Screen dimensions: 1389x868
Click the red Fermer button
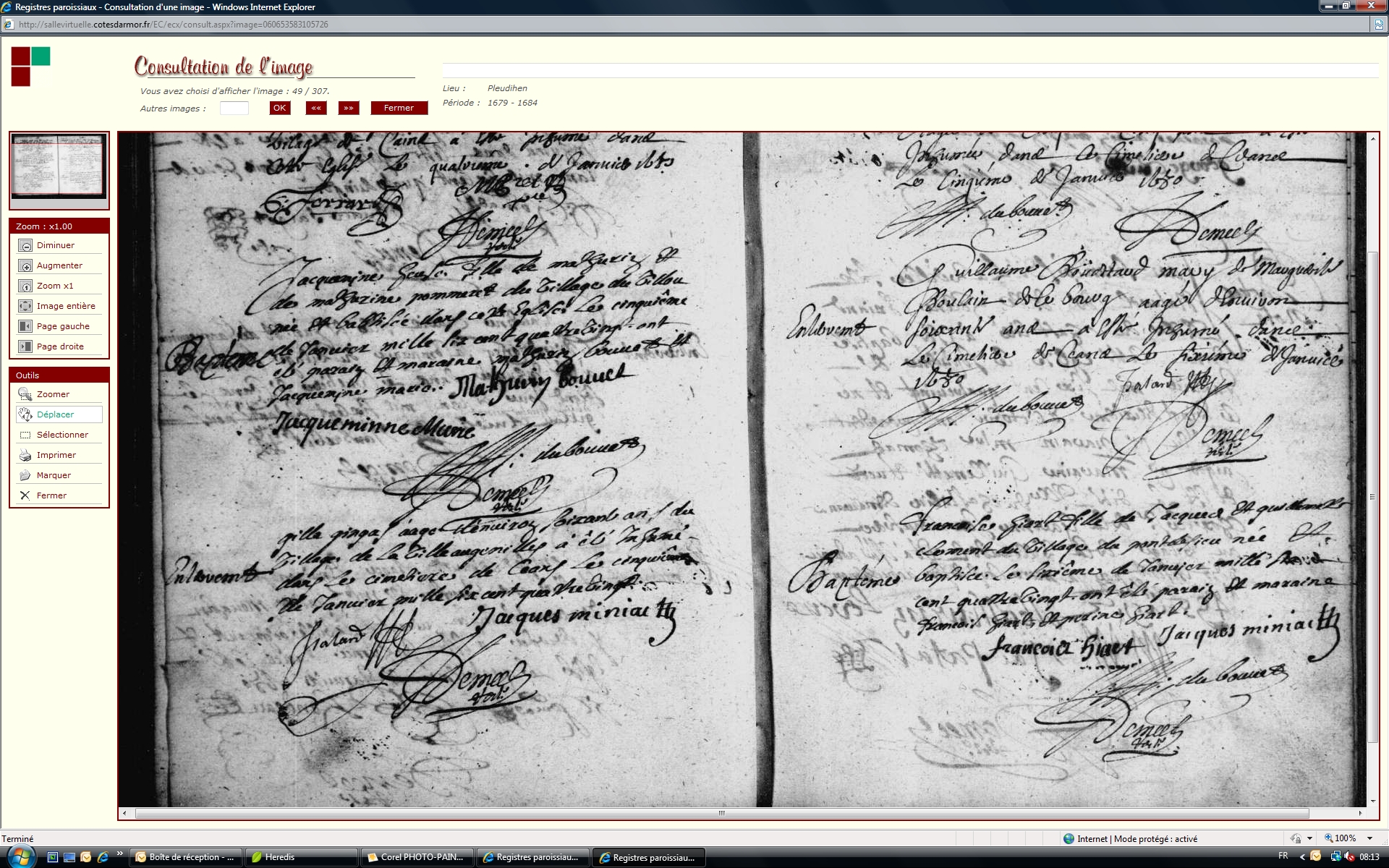[399, 109]
